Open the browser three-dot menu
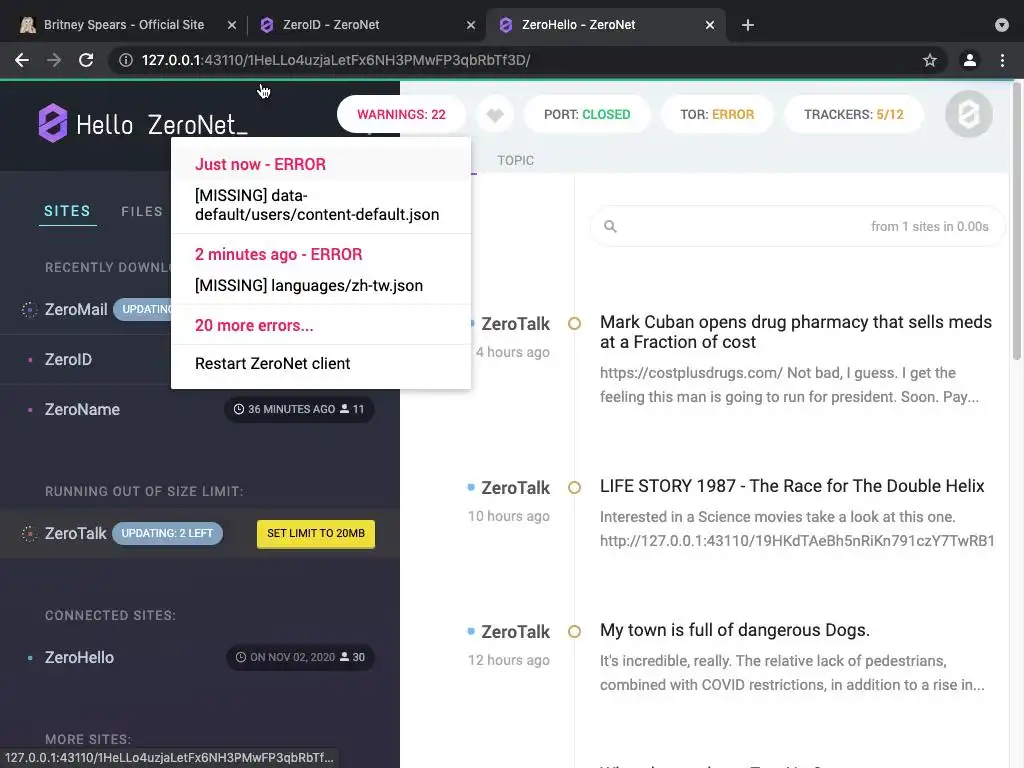Viewport: 1024px width, 768px height. point(1002,60)
